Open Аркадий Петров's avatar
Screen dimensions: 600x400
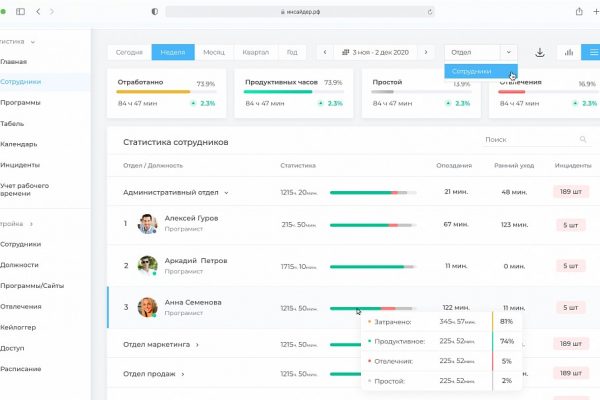147,266
